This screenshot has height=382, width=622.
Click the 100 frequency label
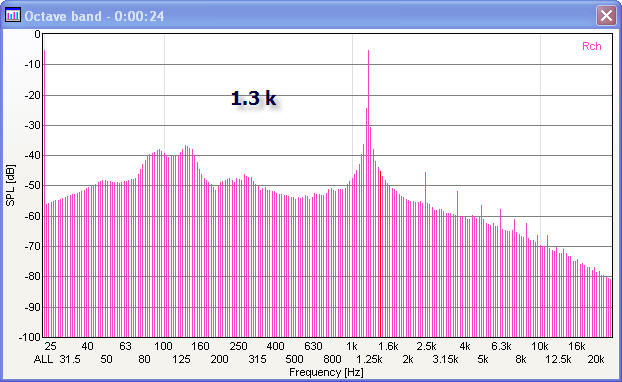163,346
